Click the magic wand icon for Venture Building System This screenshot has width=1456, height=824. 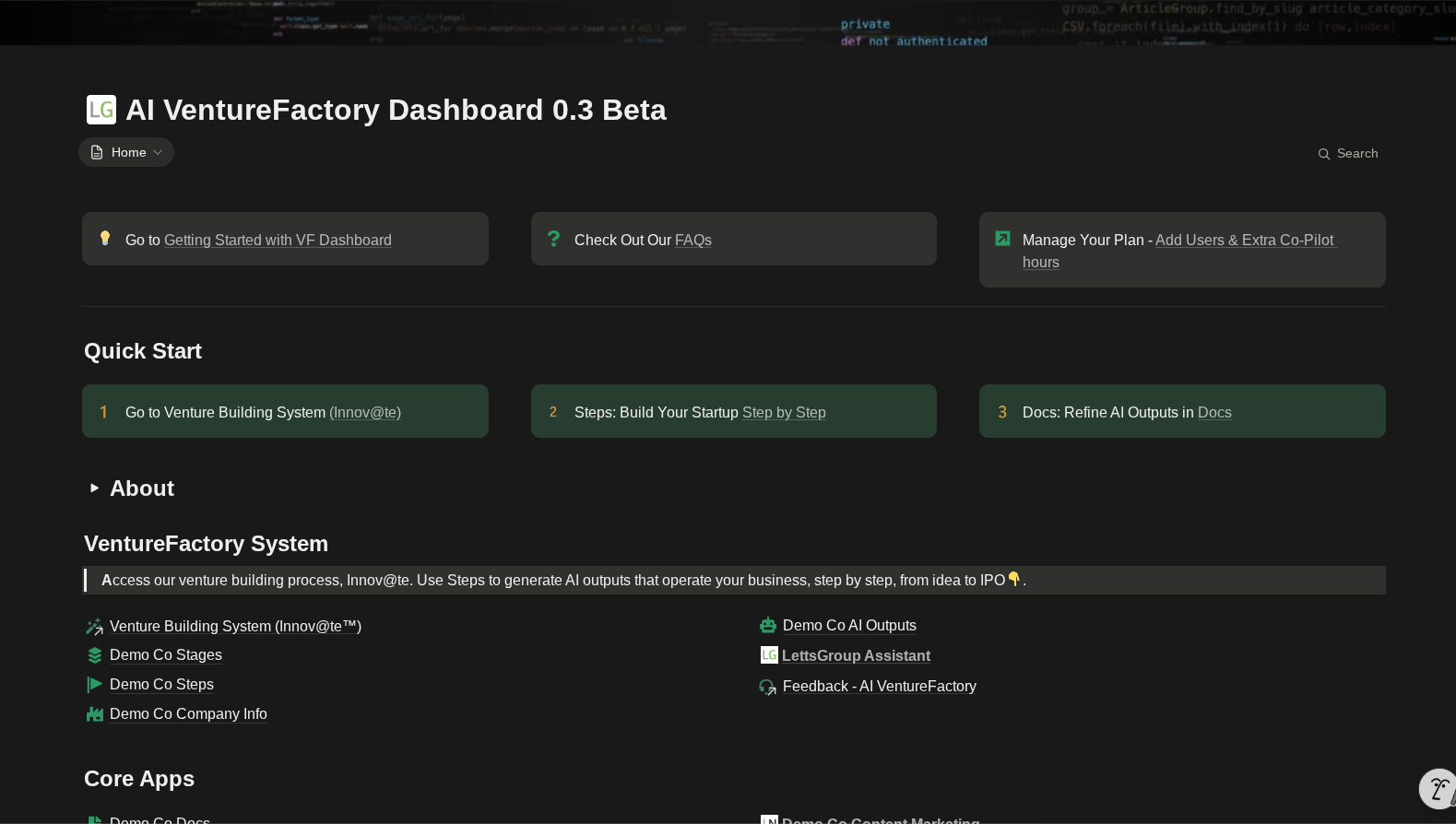pos(94,627)
